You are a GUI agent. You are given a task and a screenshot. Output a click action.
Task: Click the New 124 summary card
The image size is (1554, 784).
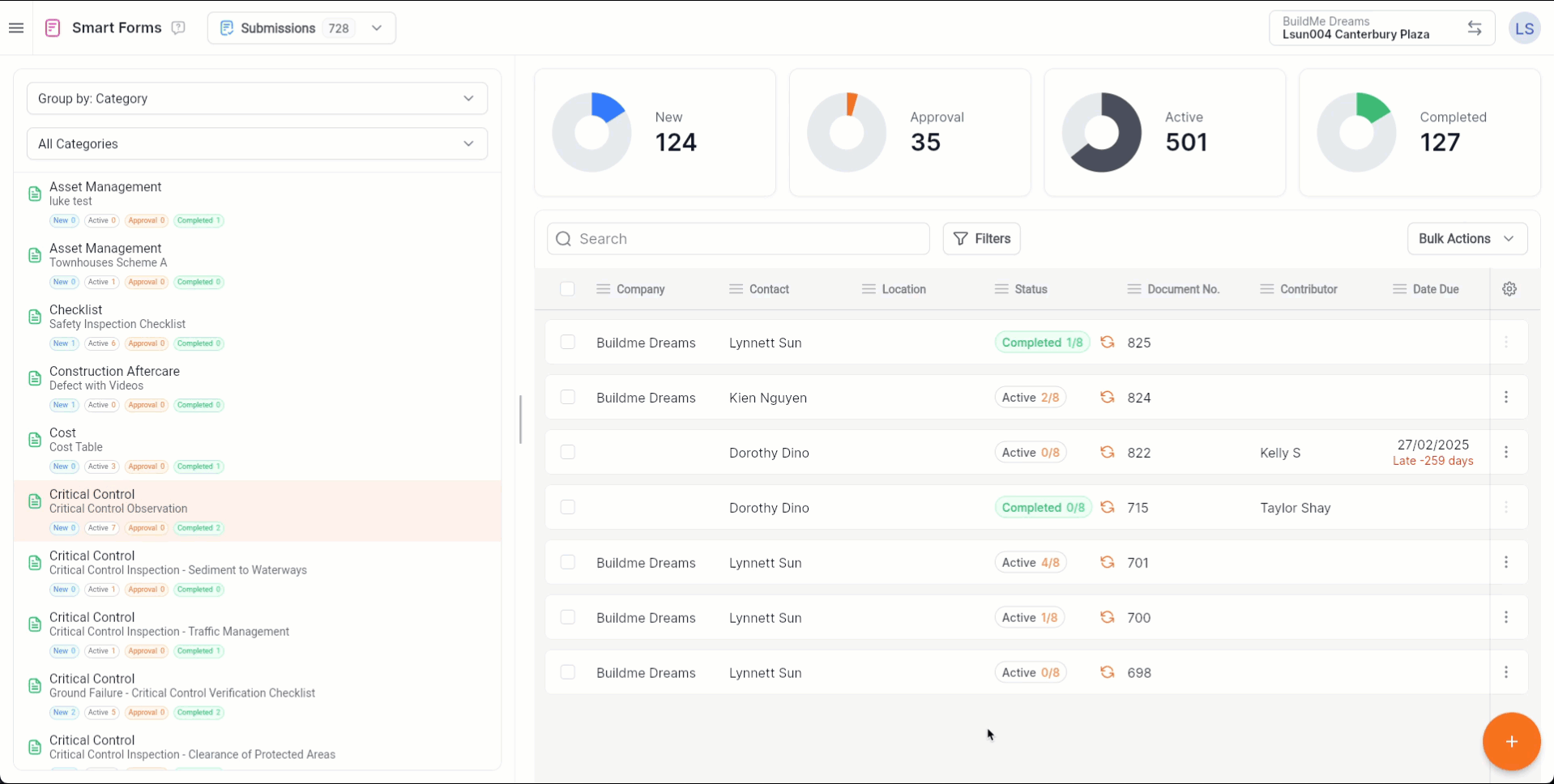point(655,132)
